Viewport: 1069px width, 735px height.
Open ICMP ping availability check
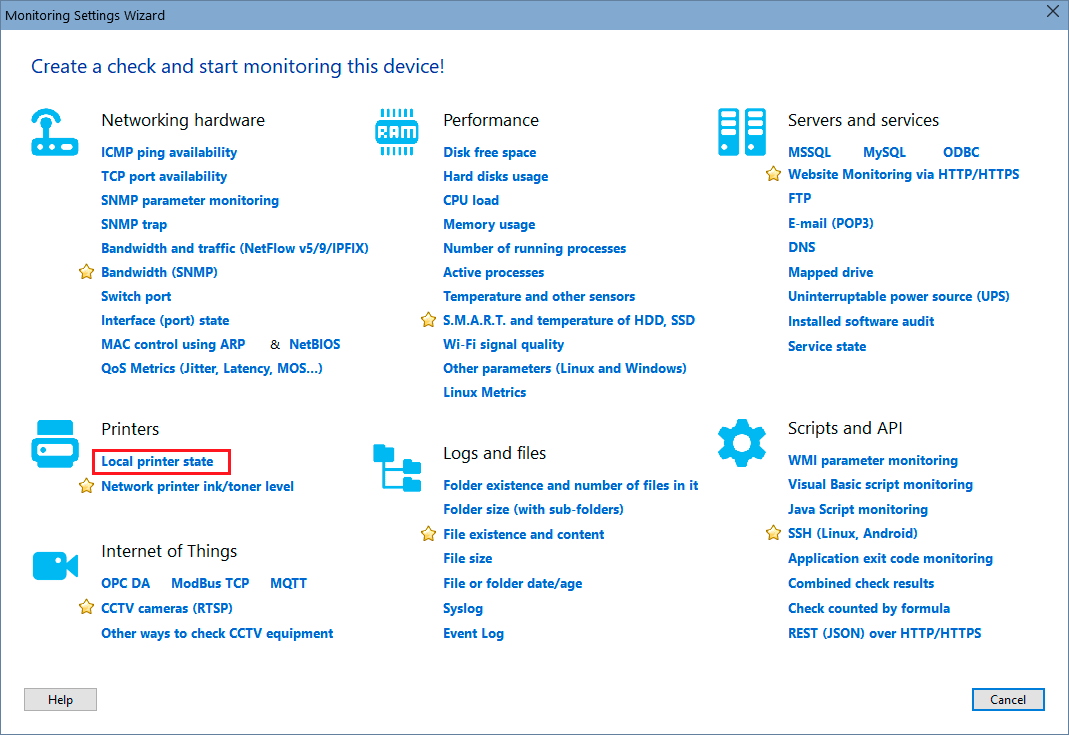coord(169,152)
